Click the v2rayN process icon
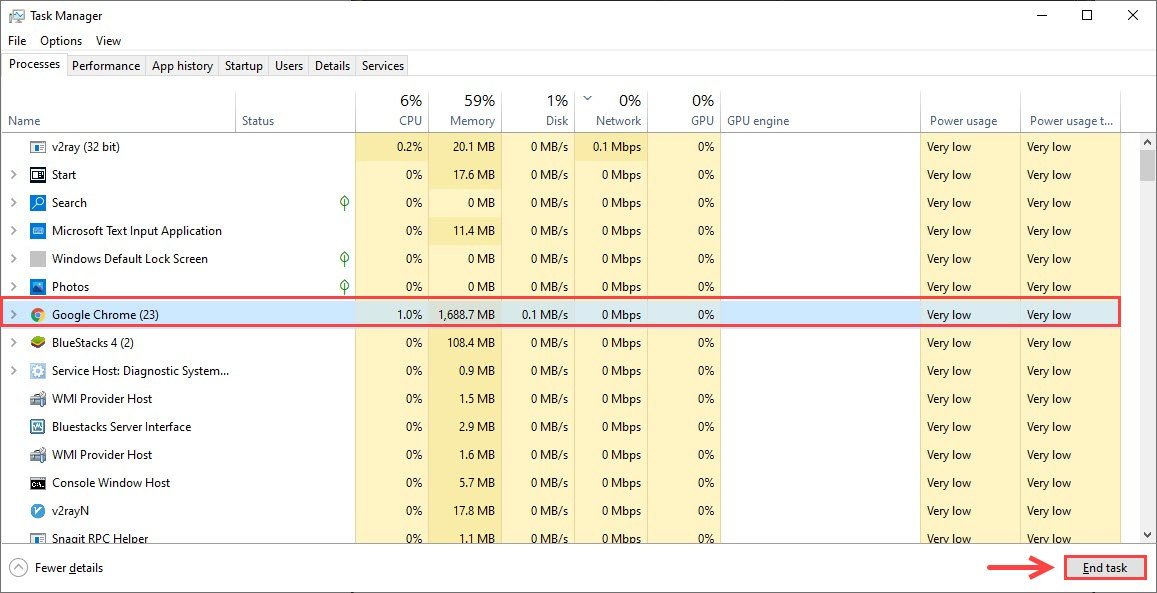The height and width of the screenshot is (593, 1157). 38,511
